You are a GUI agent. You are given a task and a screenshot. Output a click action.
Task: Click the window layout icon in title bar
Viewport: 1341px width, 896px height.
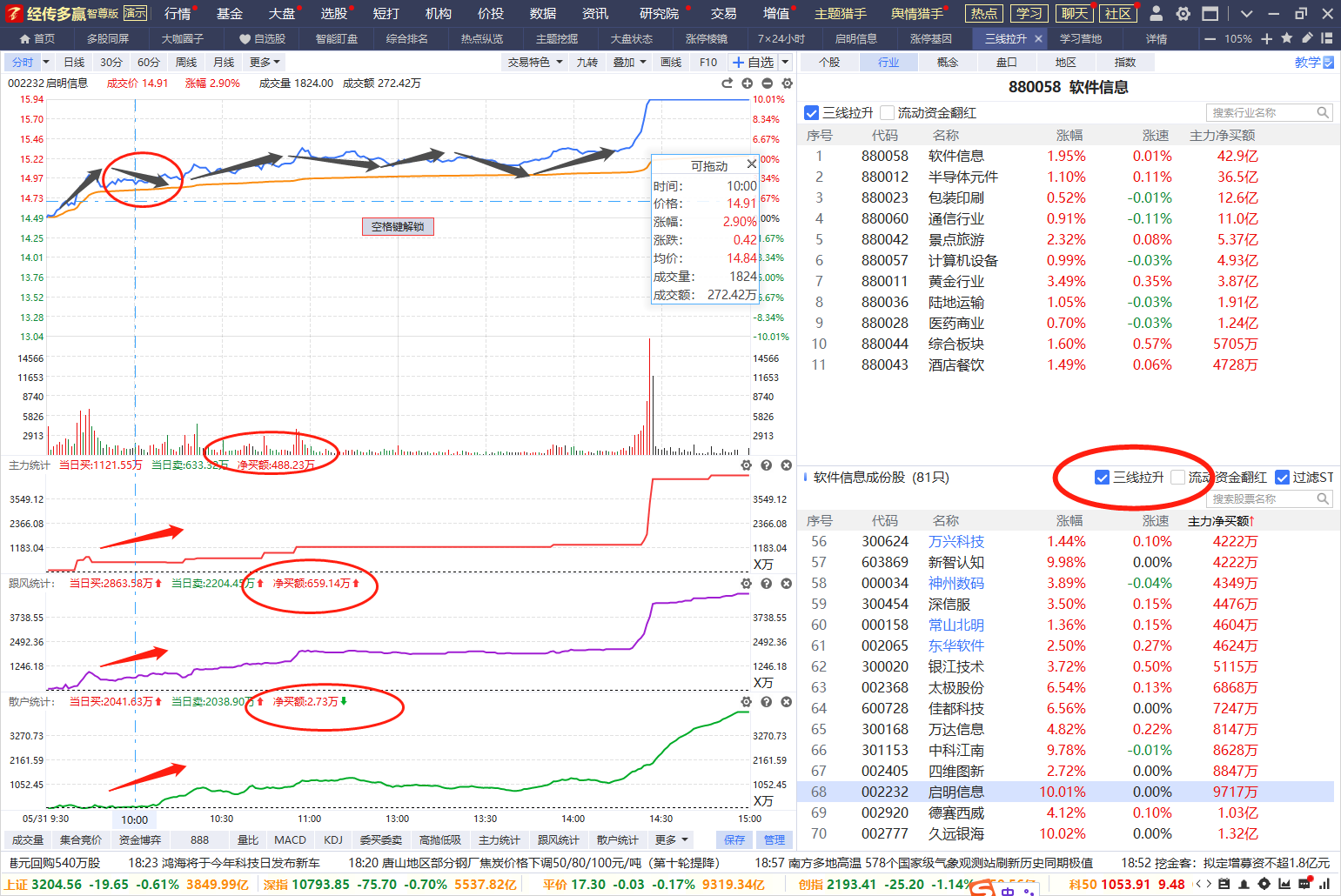coord(1210,13)
